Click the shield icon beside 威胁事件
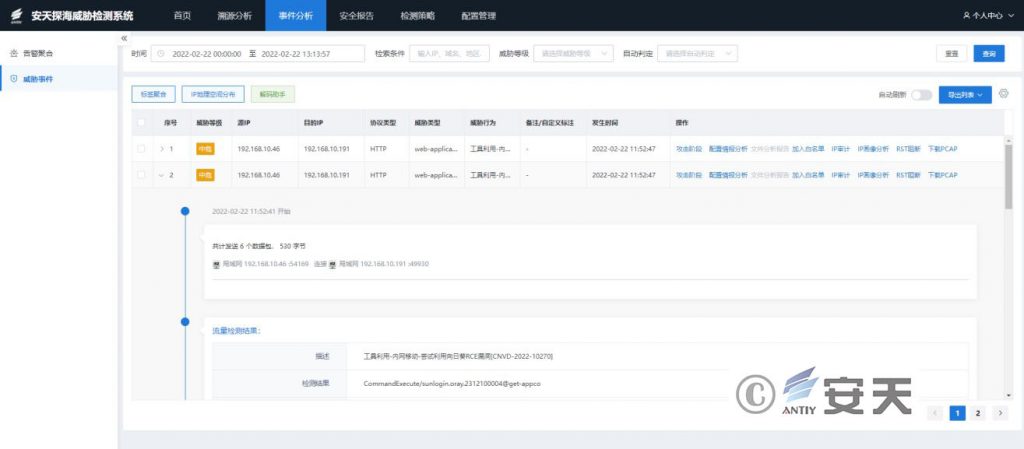The width and height of the screenshot is (1024, 449). (x=13, y=77)
